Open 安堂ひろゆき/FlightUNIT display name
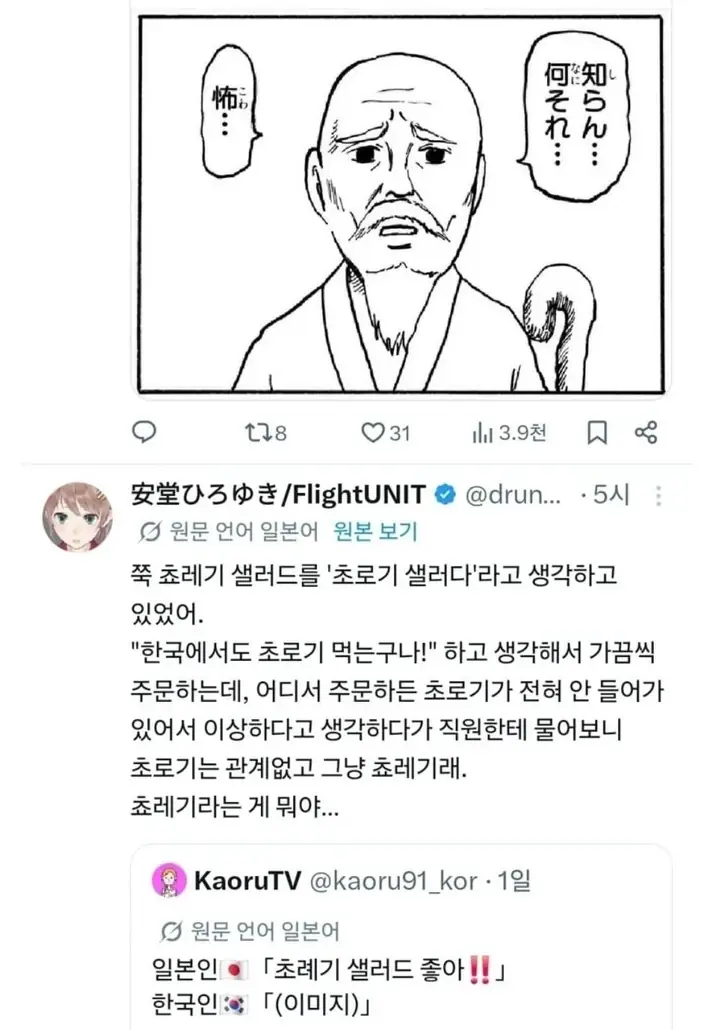714x1030 pixels. 279,495
